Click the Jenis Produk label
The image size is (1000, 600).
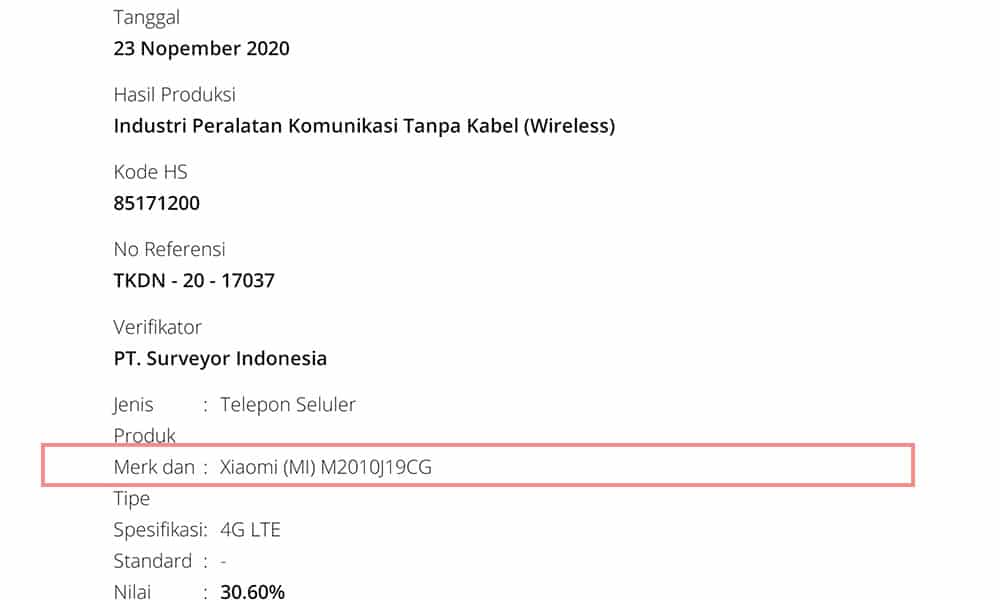point(144,420)
